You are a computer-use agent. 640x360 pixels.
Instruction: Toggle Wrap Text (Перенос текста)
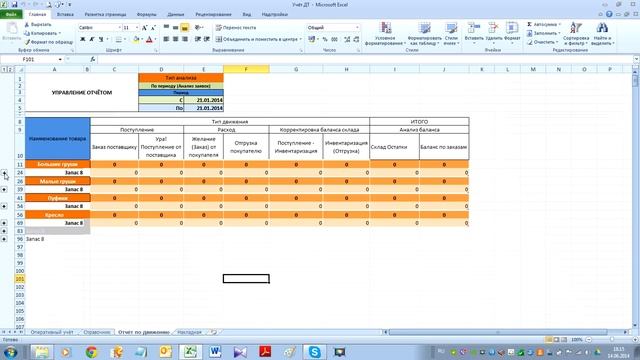click(x=236, y=27)
